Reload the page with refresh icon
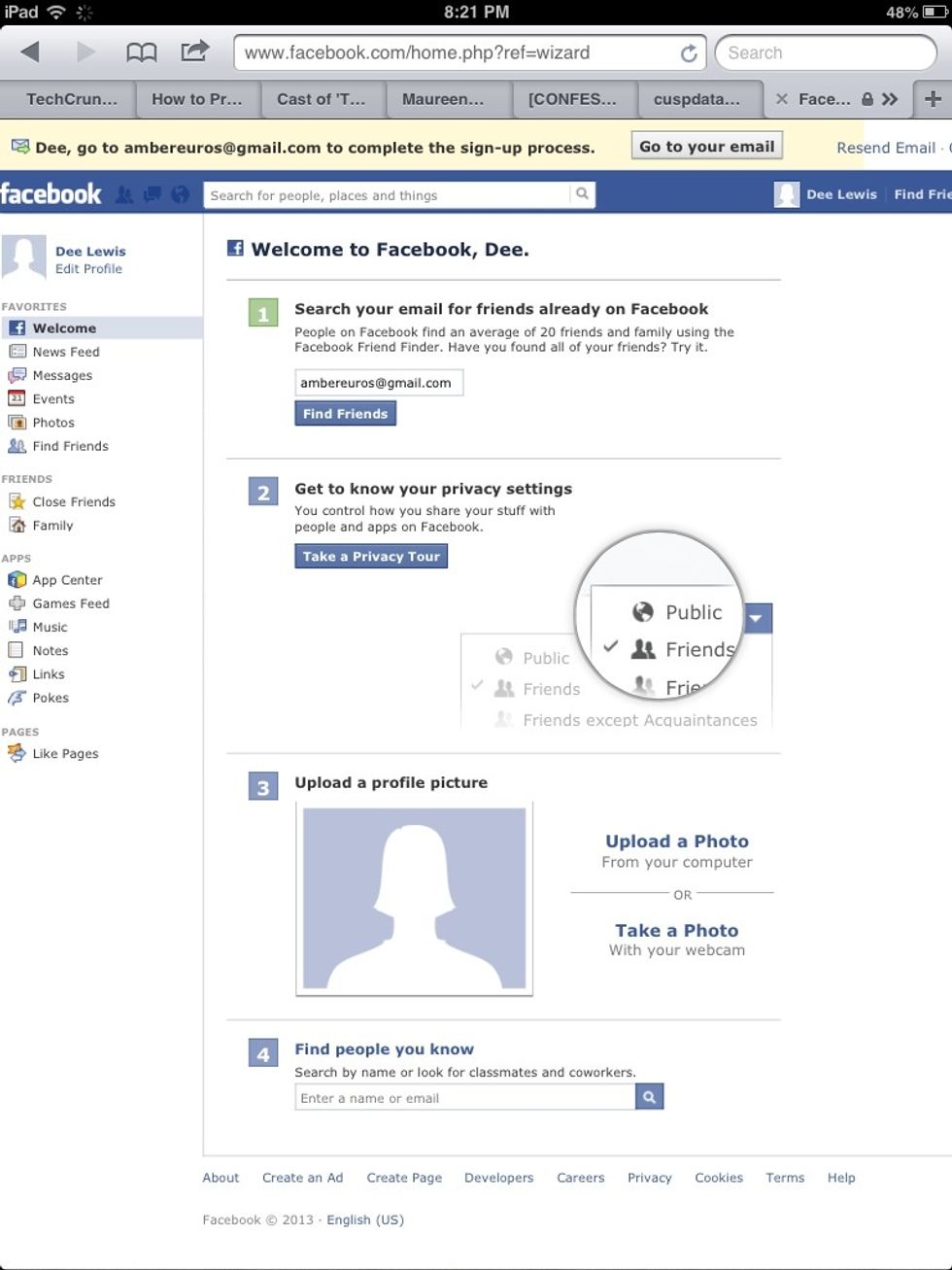This screenshot has height=1270, width=952. pyautogui.click(x=689, y=53)
